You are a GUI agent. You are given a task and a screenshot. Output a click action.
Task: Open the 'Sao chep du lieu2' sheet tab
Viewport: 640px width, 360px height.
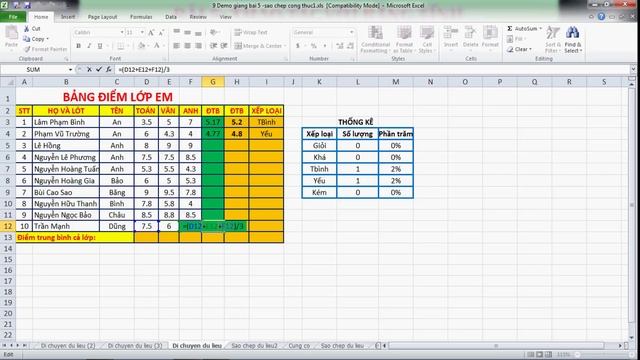point(254,346)
